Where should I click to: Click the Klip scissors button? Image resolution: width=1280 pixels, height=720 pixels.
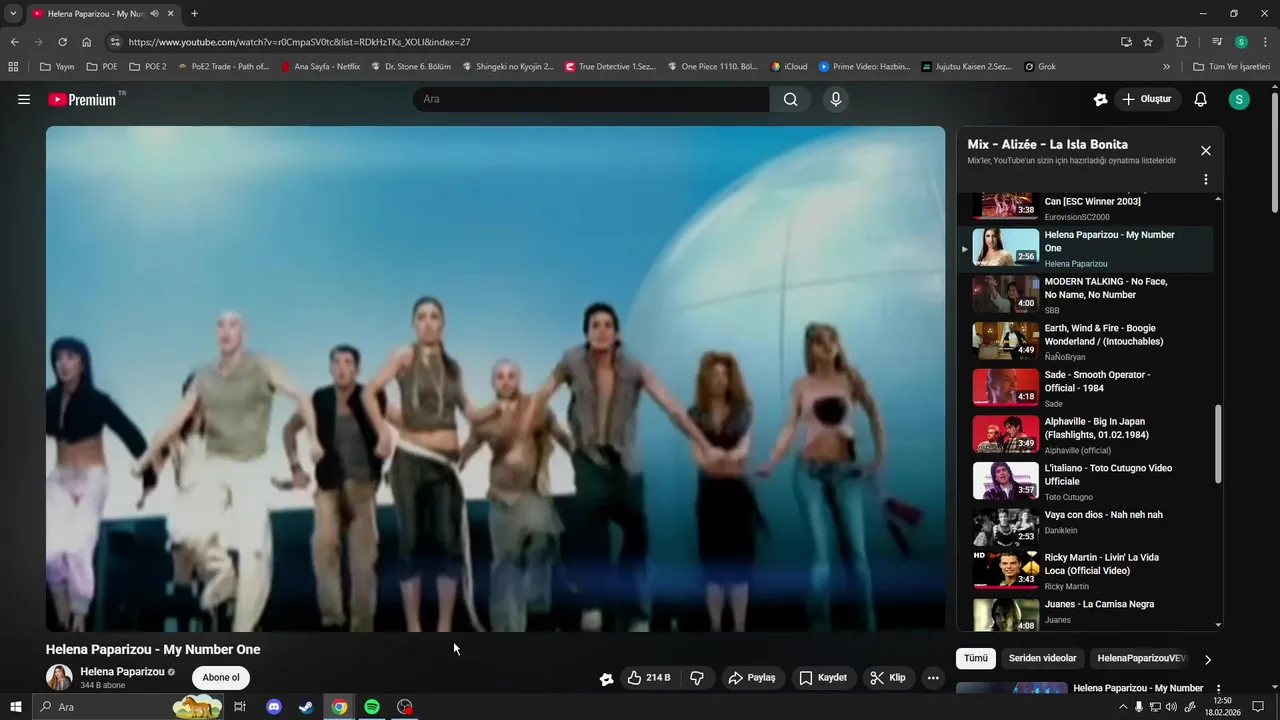point(888,678)
